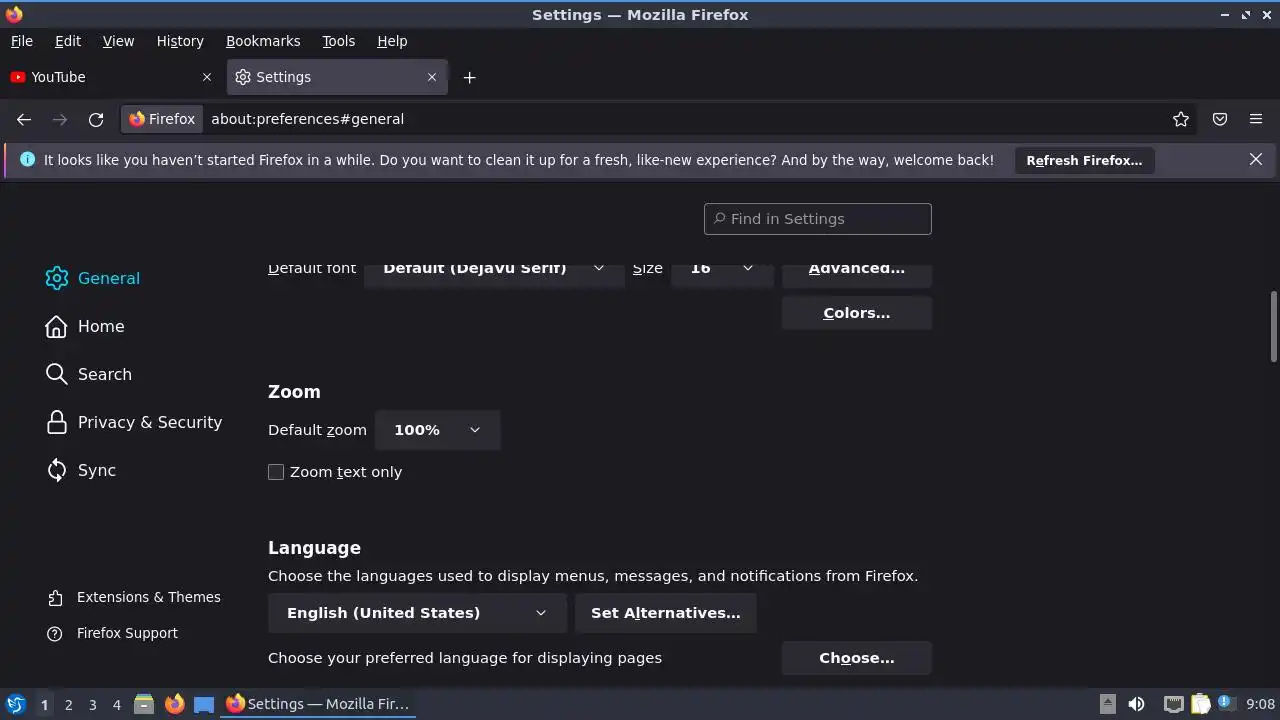
Task: Switch to virtual desktop 3
Action: (x=92, y=704)
